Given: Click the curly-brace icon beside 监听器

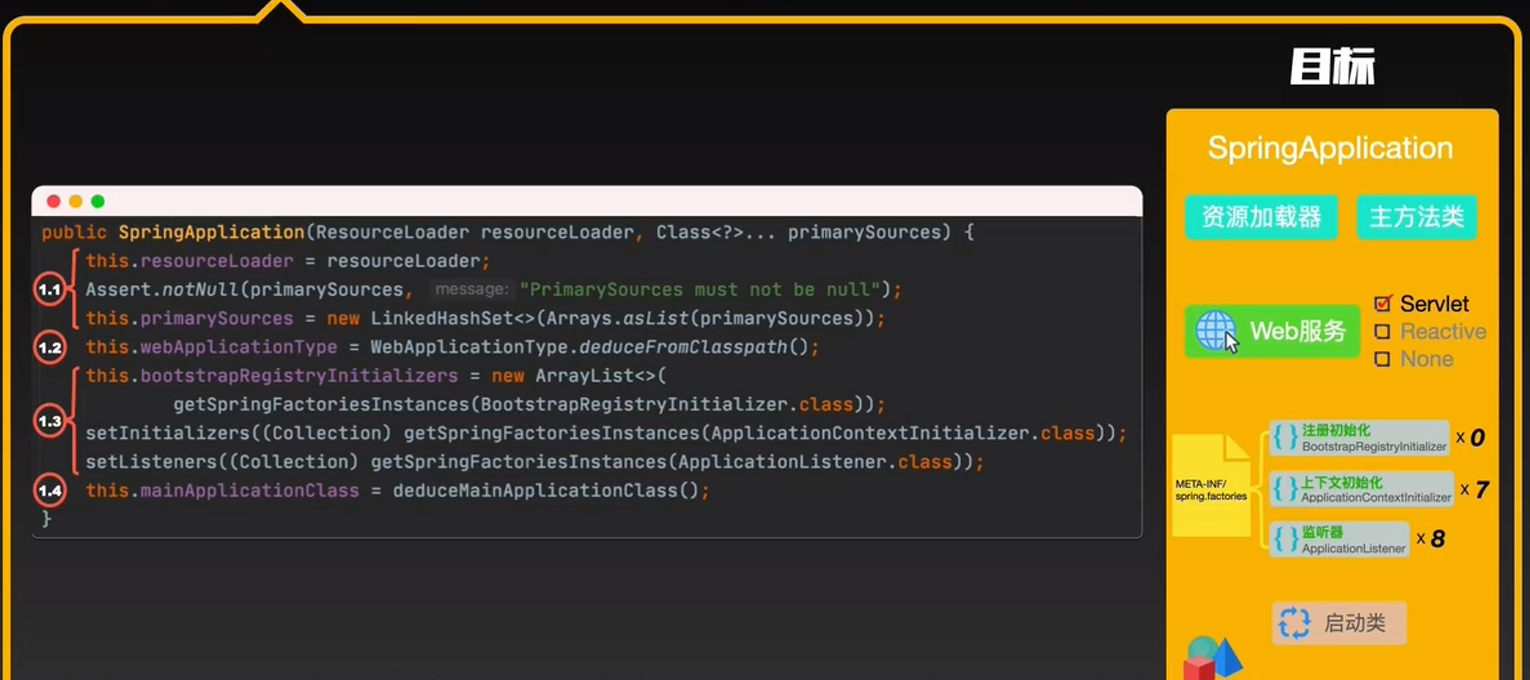Looking at the screenshot, I should (x=1284, y=539).
